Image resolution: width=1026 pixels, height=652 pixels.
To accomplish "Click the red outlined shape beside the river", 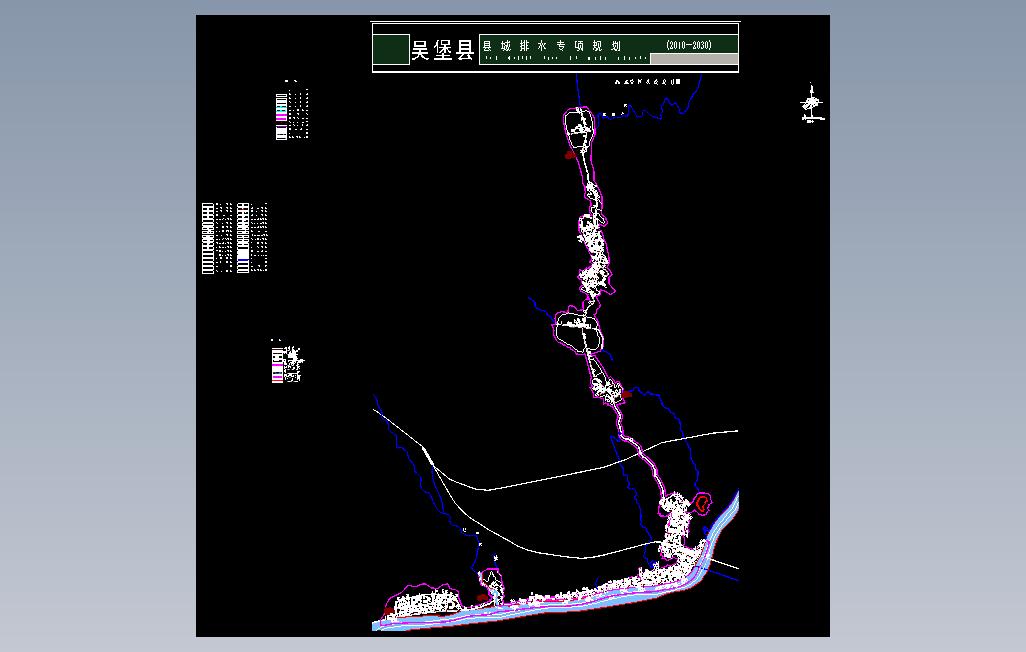I will [702, 503].
